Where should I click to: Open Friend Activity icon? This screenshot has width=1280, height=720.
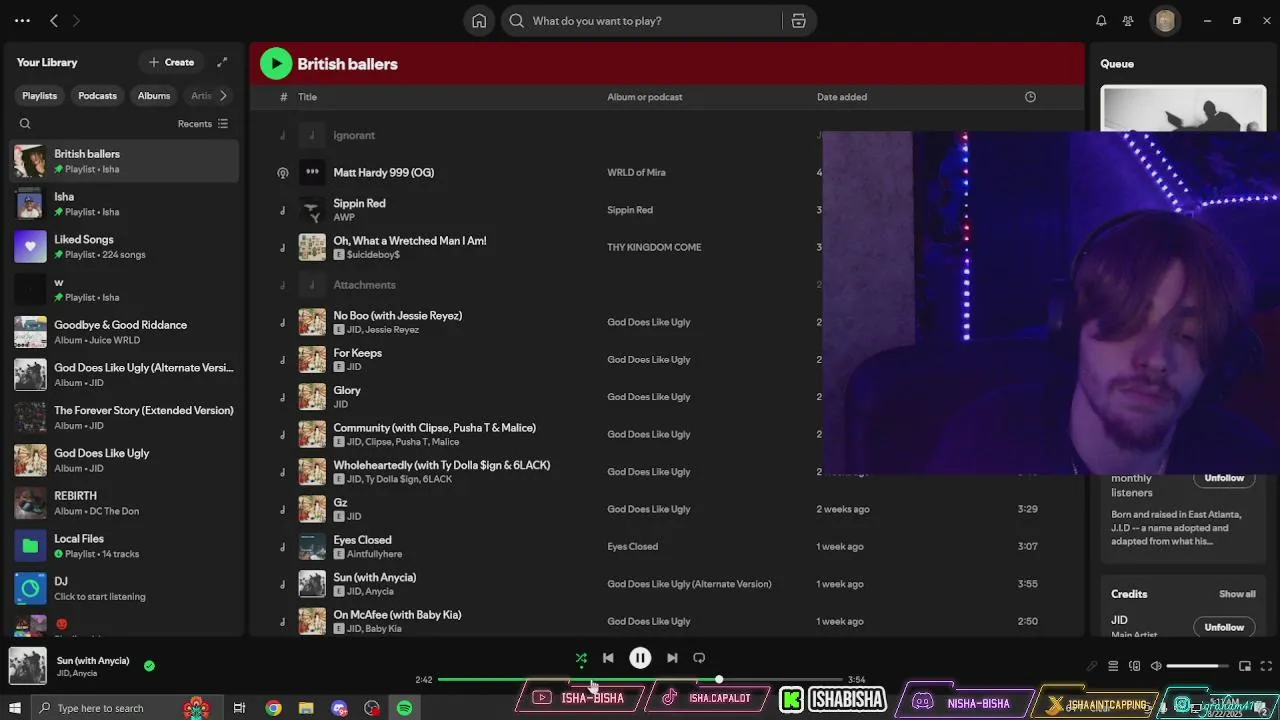pos(1128,21)
